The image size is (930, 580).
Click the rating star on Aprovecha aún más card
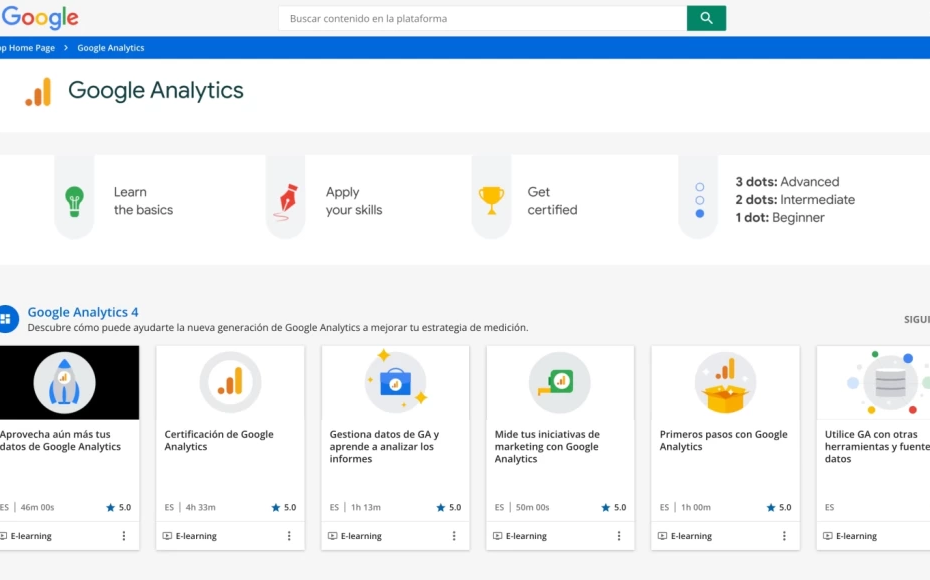[x=110, y=508]
